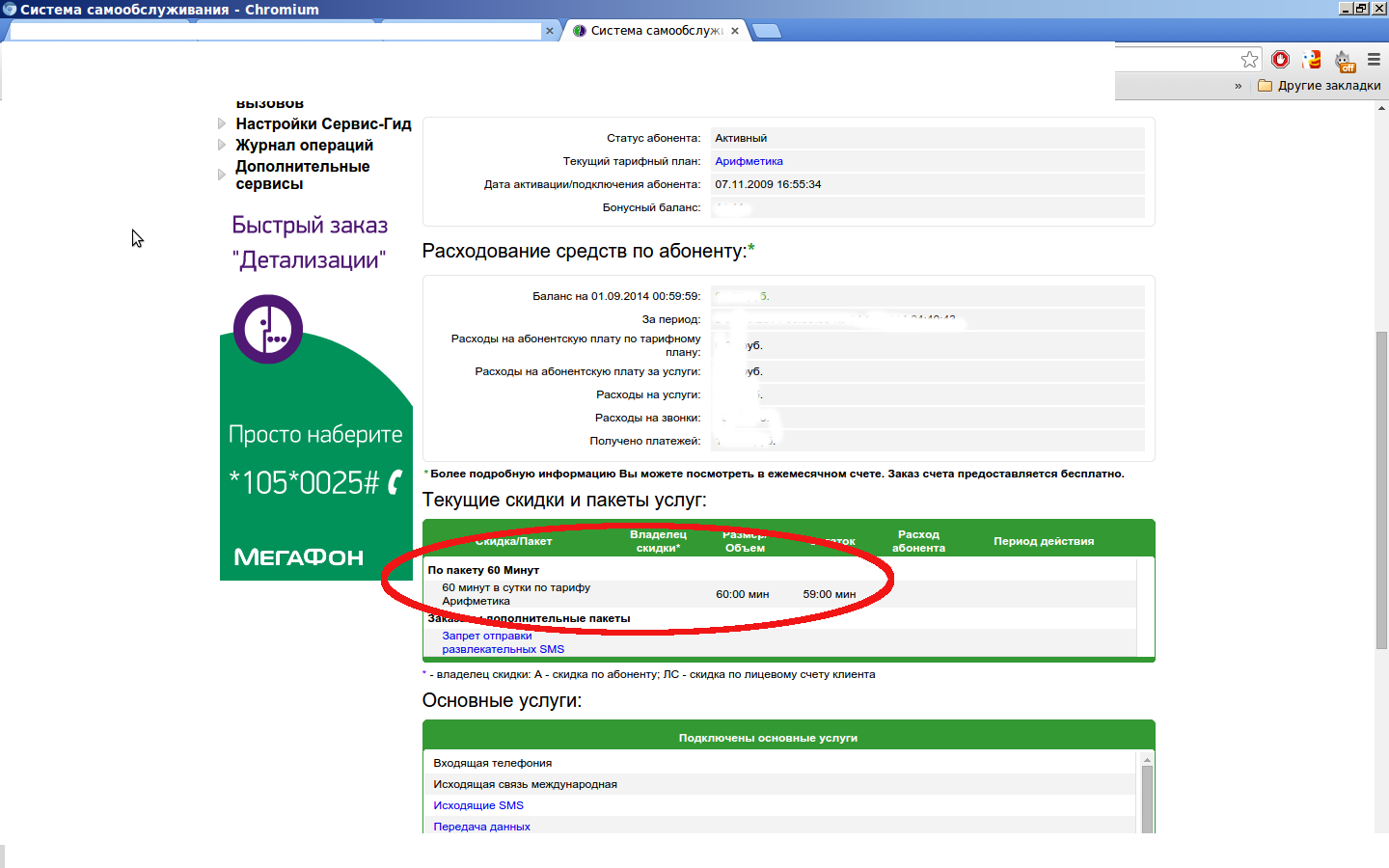Open 'Запрет отправки развлекательных SMS' link
The height and width of the screenshot is (868, 1389).
[x=503, y=642]
